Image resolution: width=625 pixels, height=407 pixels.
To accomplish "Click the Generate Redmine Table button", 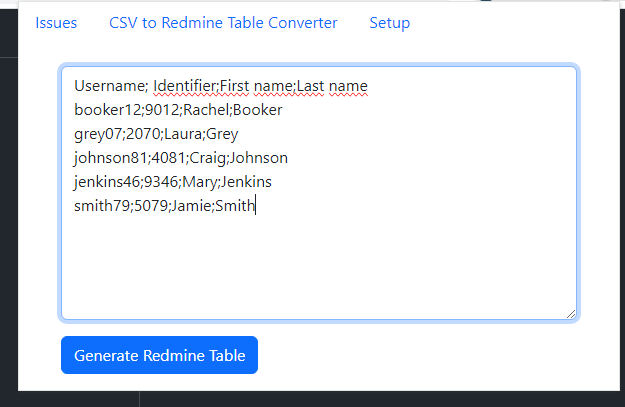I will (159, 355).
